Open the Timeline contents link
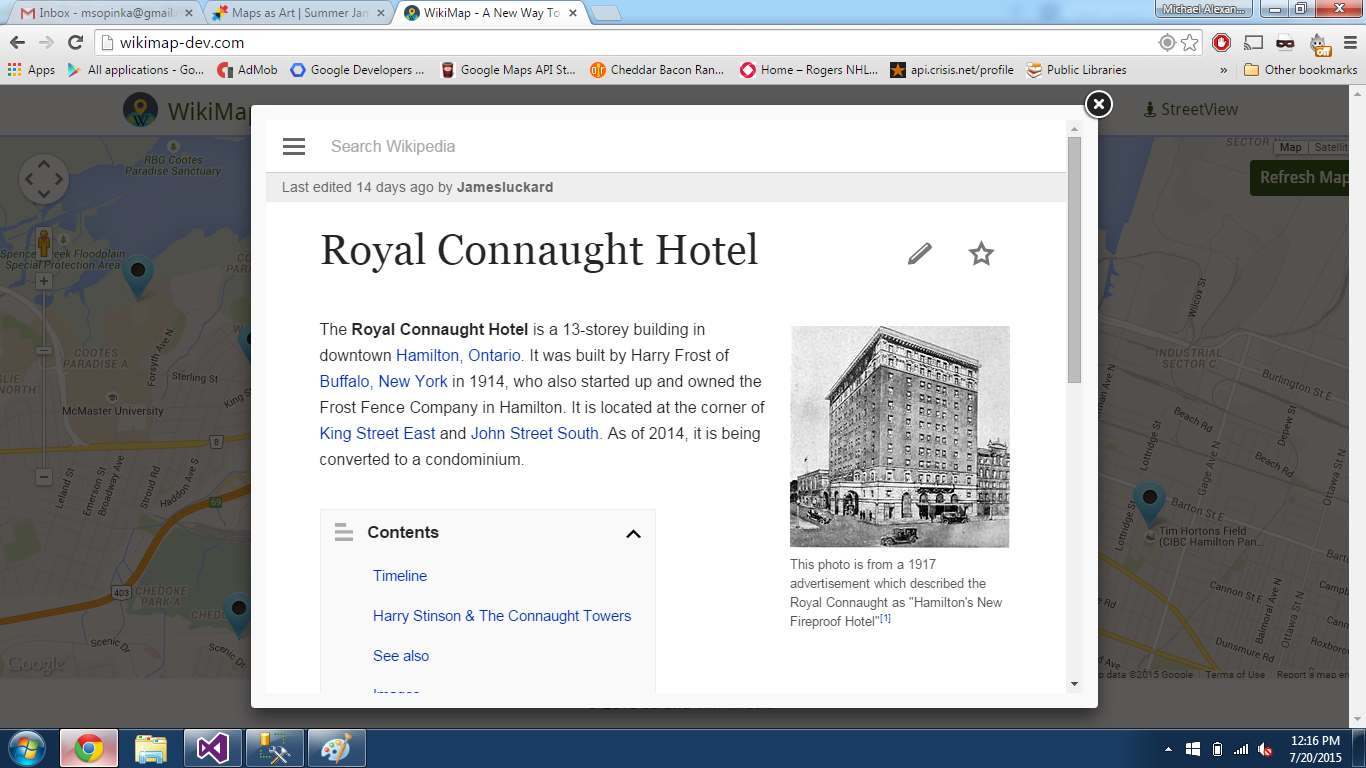1366x768 pixels. pos(400,576)
